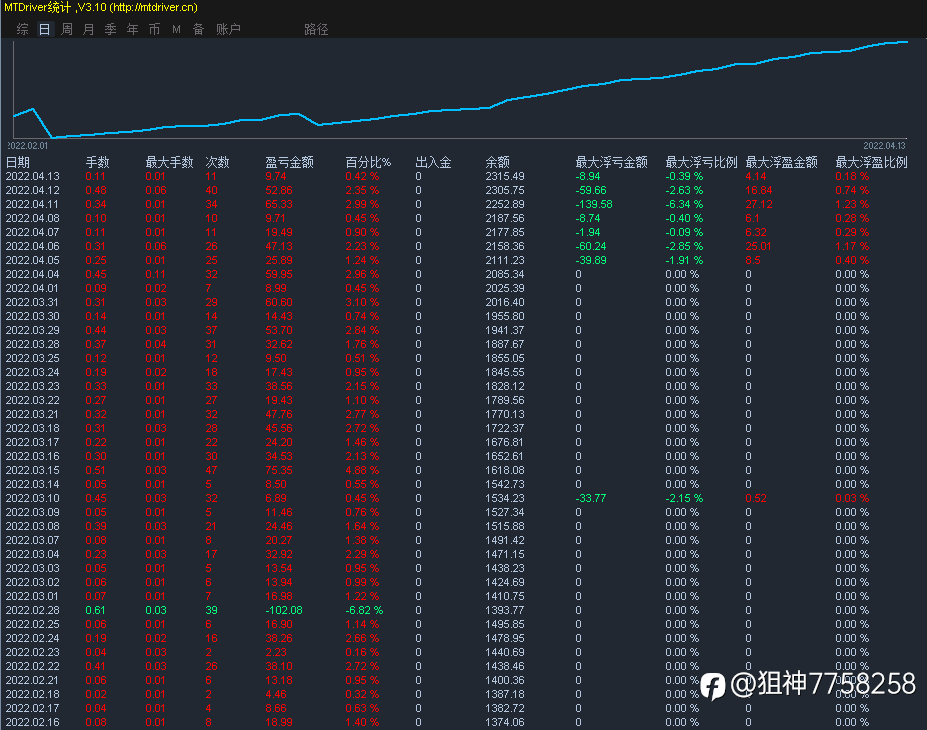This screenshot has height=730, width=927.
Task: Open the 备 tab
Action: [x=198, y=29]
